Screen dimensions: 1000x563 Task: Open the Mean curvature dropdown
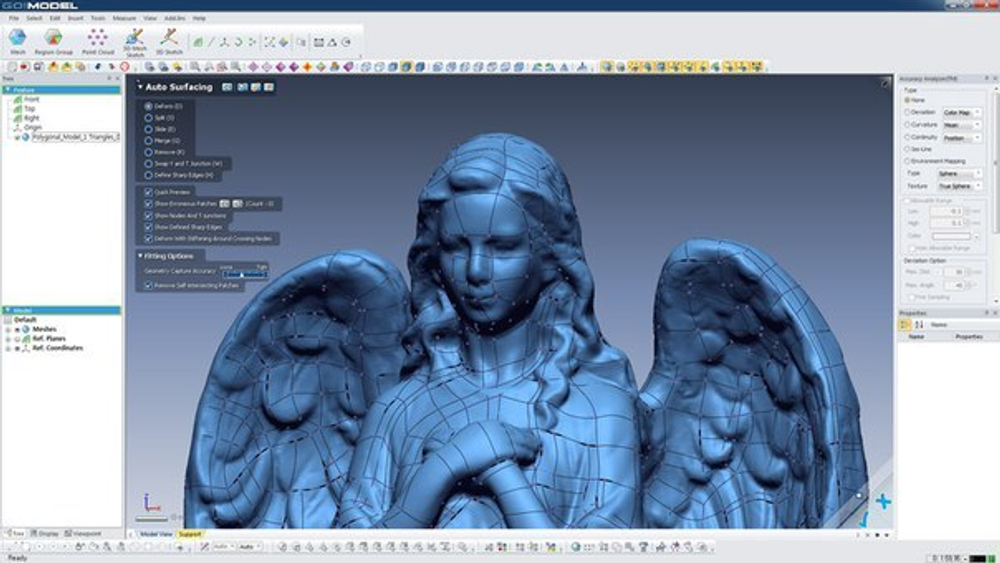point(962,125)
